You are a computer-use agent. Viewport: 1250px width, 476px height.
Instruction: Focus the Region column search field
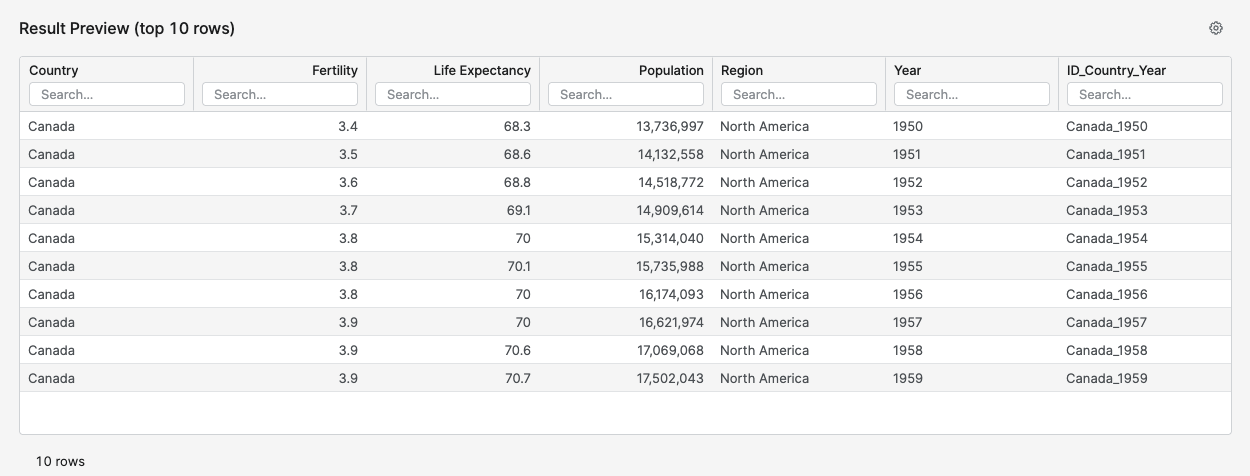pyautogui.click(x=799, y=94)
